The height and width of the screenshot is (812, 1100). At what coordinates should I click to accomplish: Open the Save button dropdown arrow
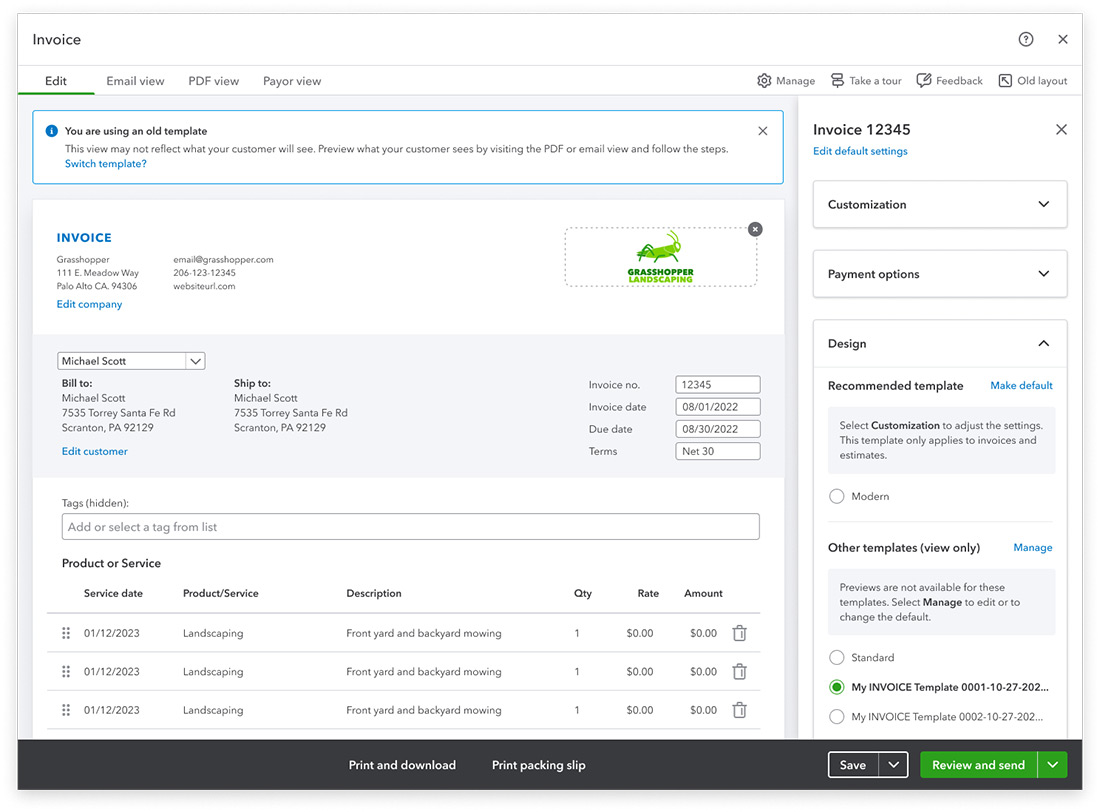point(893,765)
